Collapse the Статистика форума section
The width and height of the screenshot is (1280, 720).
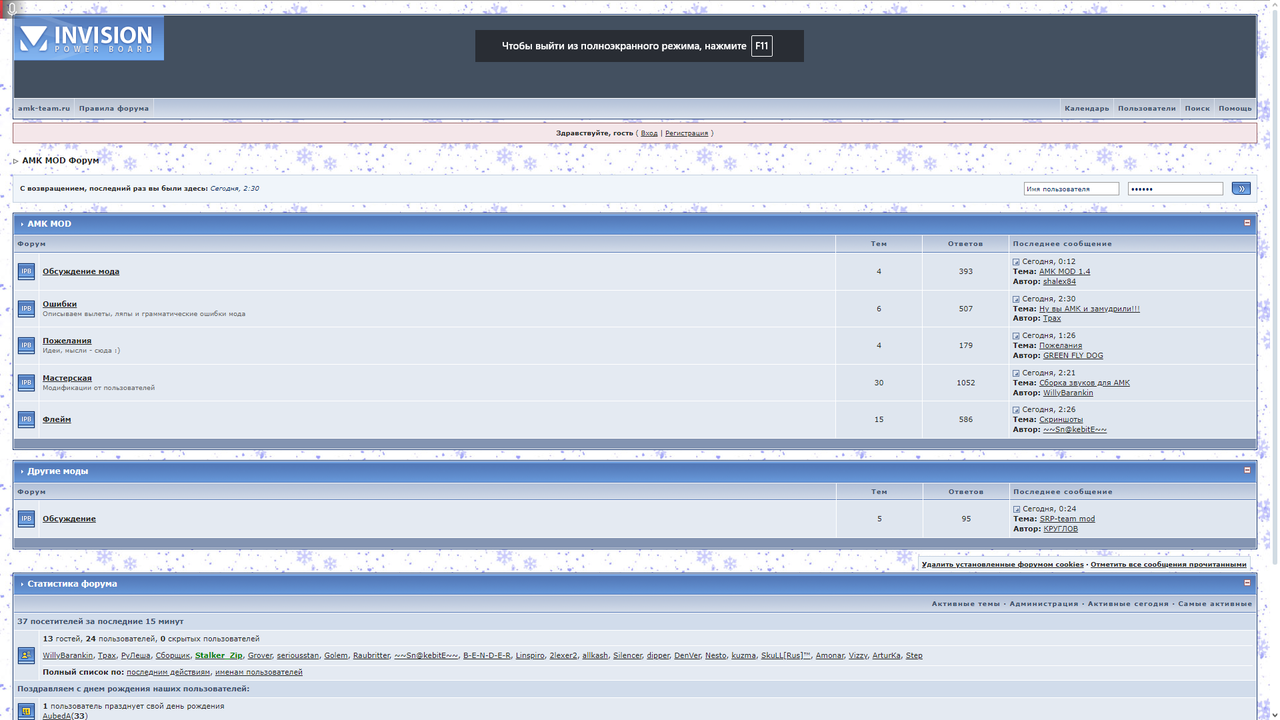coord(1247,583)
